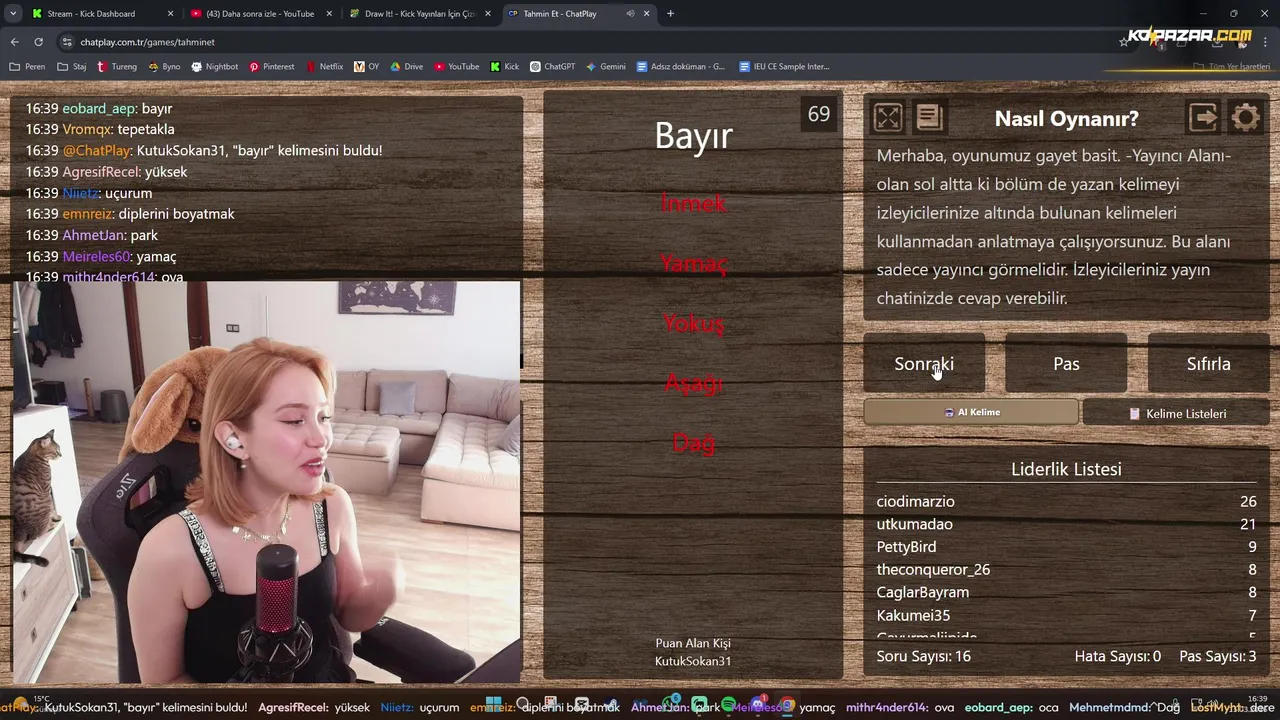Select the AI Kelime tab
Viewport: 1280px width, 720px height.
pyautogui.click(x=971, y=412)
